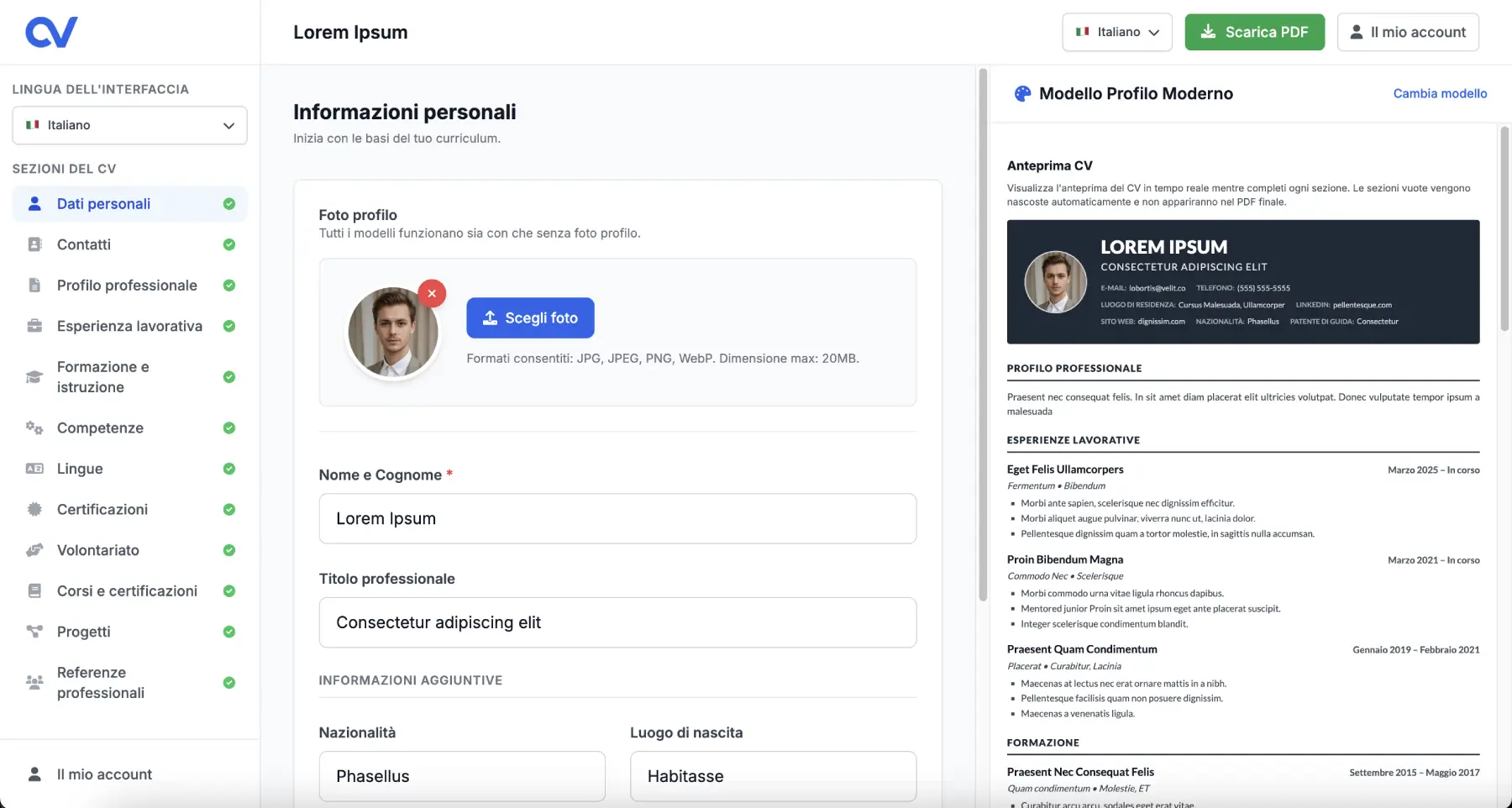Select the Certificazioni snowflake icon

[x=34, y=509]
